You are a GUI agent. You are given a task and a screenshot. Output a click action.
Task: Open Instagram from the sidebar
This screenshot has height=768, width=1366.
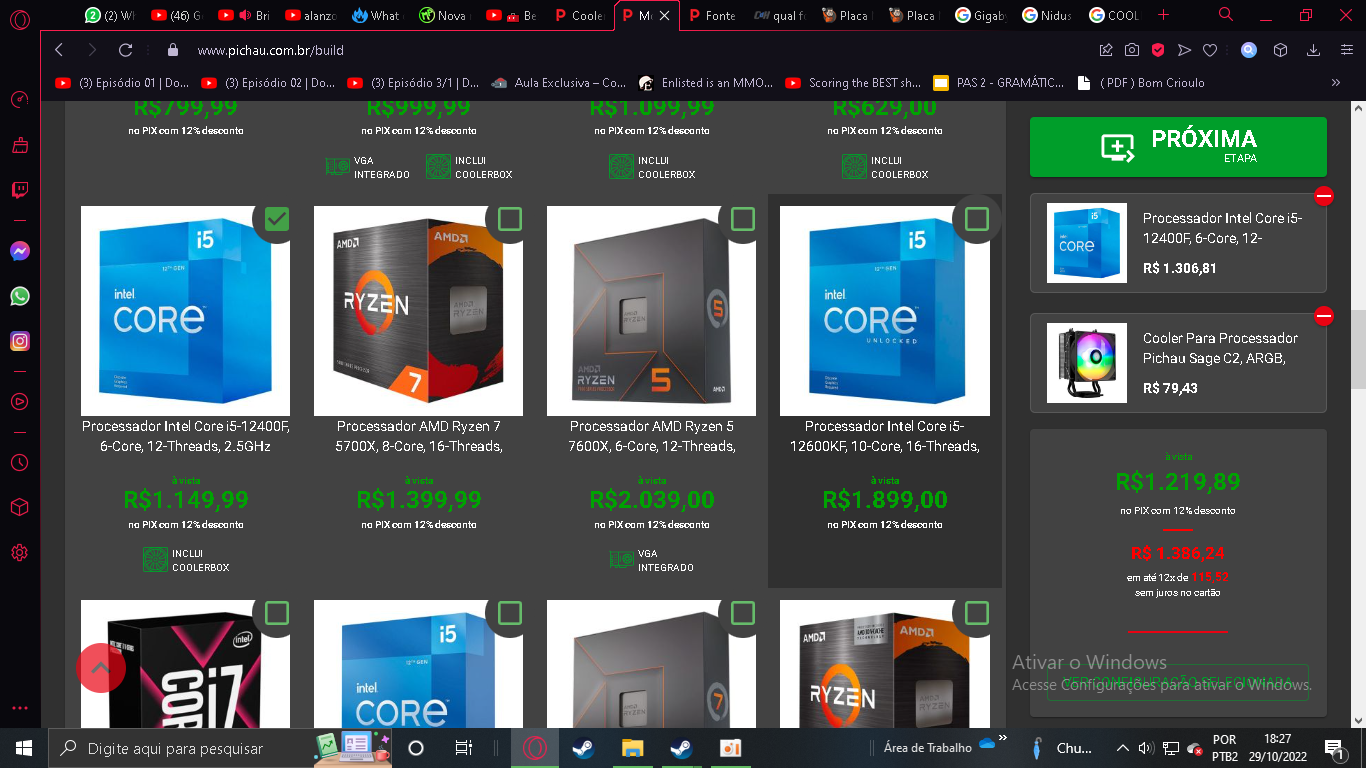click(x=20, y=341)
